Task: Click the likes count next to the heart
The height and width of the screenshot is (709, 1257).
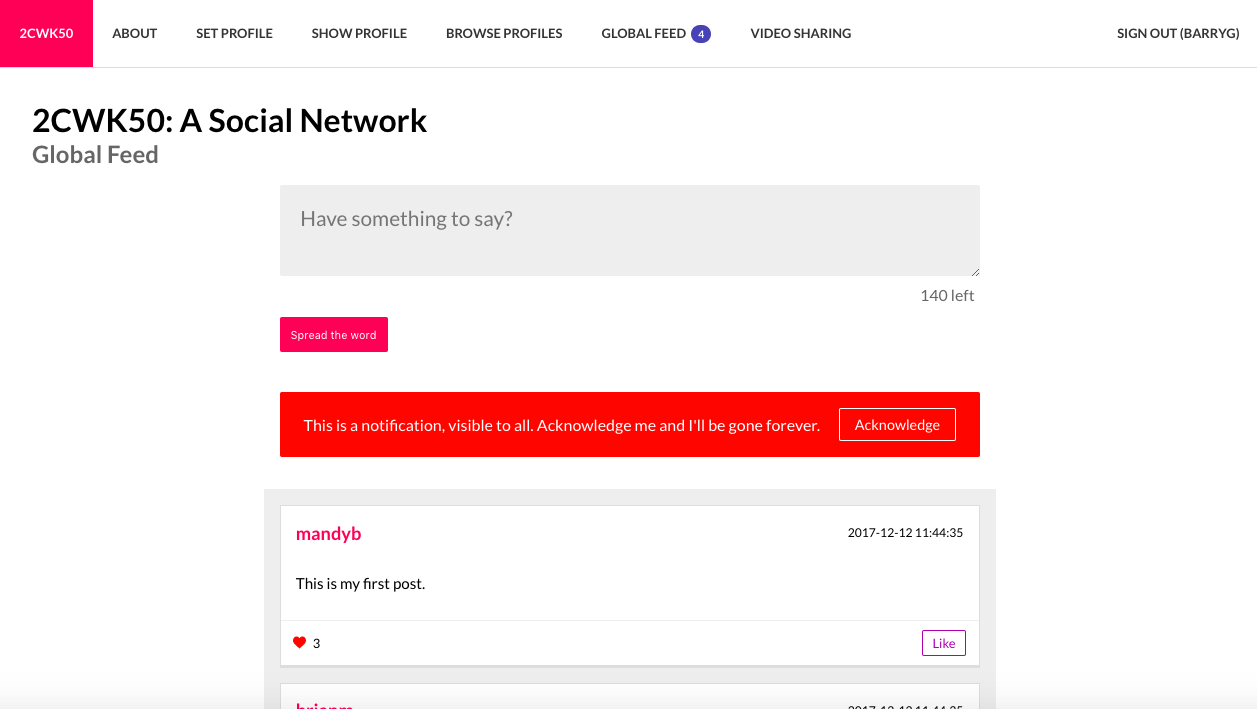Action: [x=316, y=643]
